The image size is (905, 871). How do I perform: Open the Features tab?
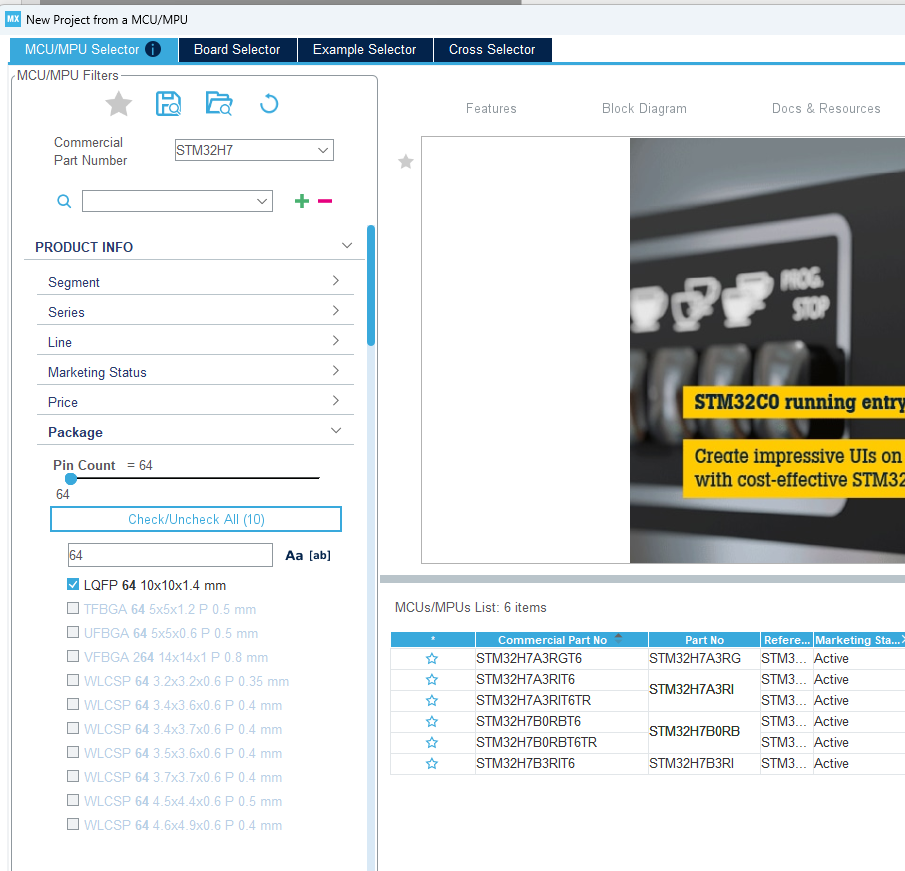pos(491,109)
